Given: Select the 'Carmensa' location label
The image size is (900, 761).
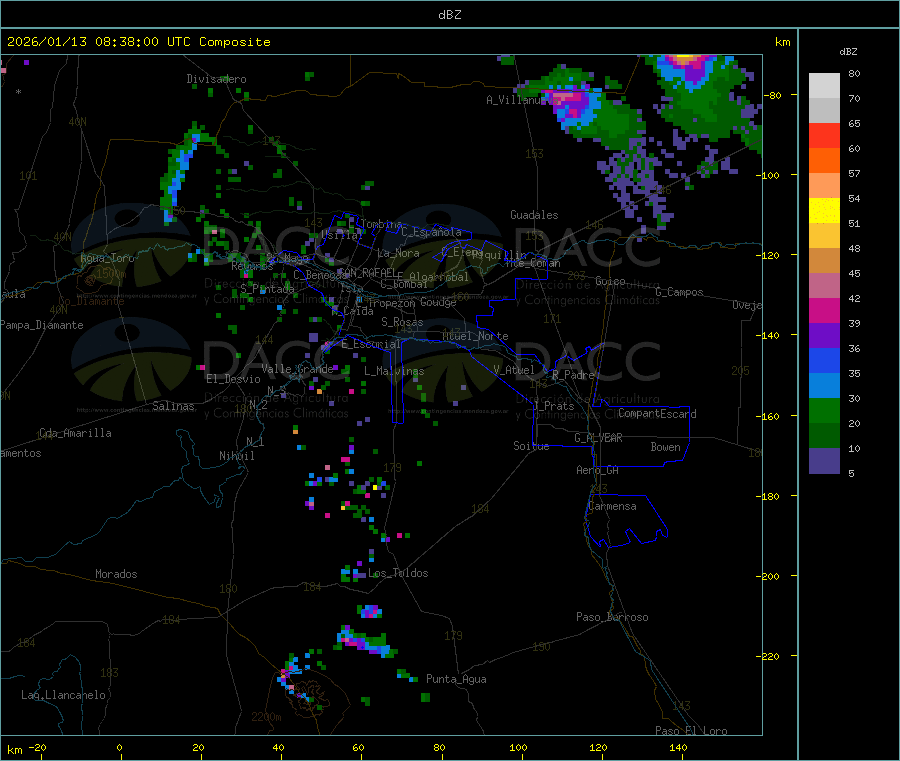Looking at the screenshot, I should point(612,506).
